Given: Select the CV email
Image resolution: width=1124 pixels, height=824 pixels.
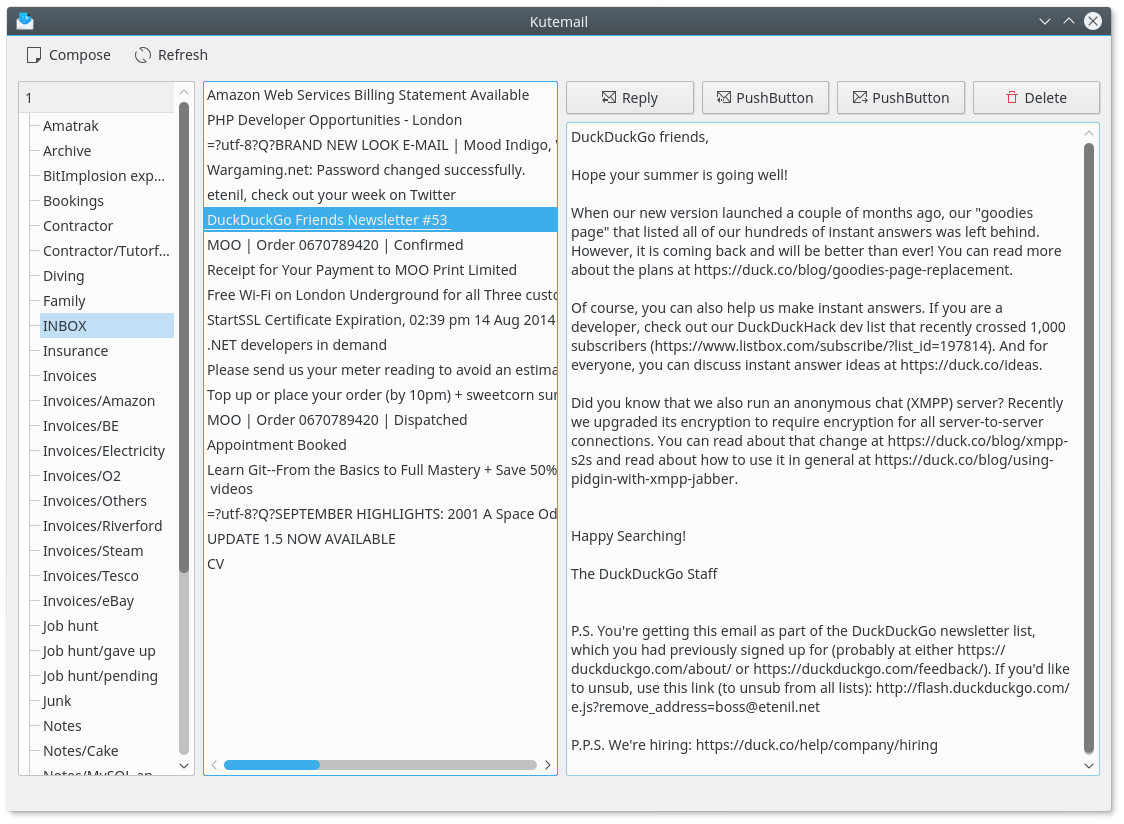Looking at the screenshot, I should click(x=381, y=564).
